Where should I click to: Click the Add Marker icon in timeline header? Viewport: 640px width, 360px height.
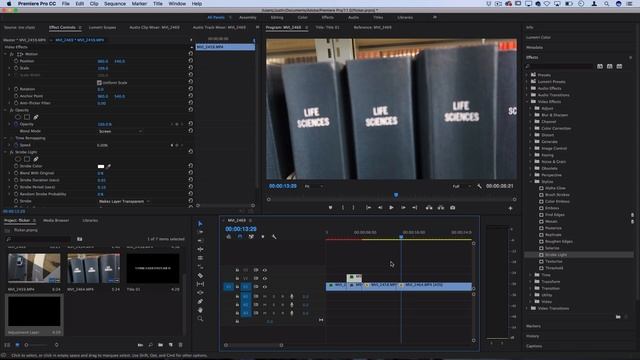coord(263,237)
